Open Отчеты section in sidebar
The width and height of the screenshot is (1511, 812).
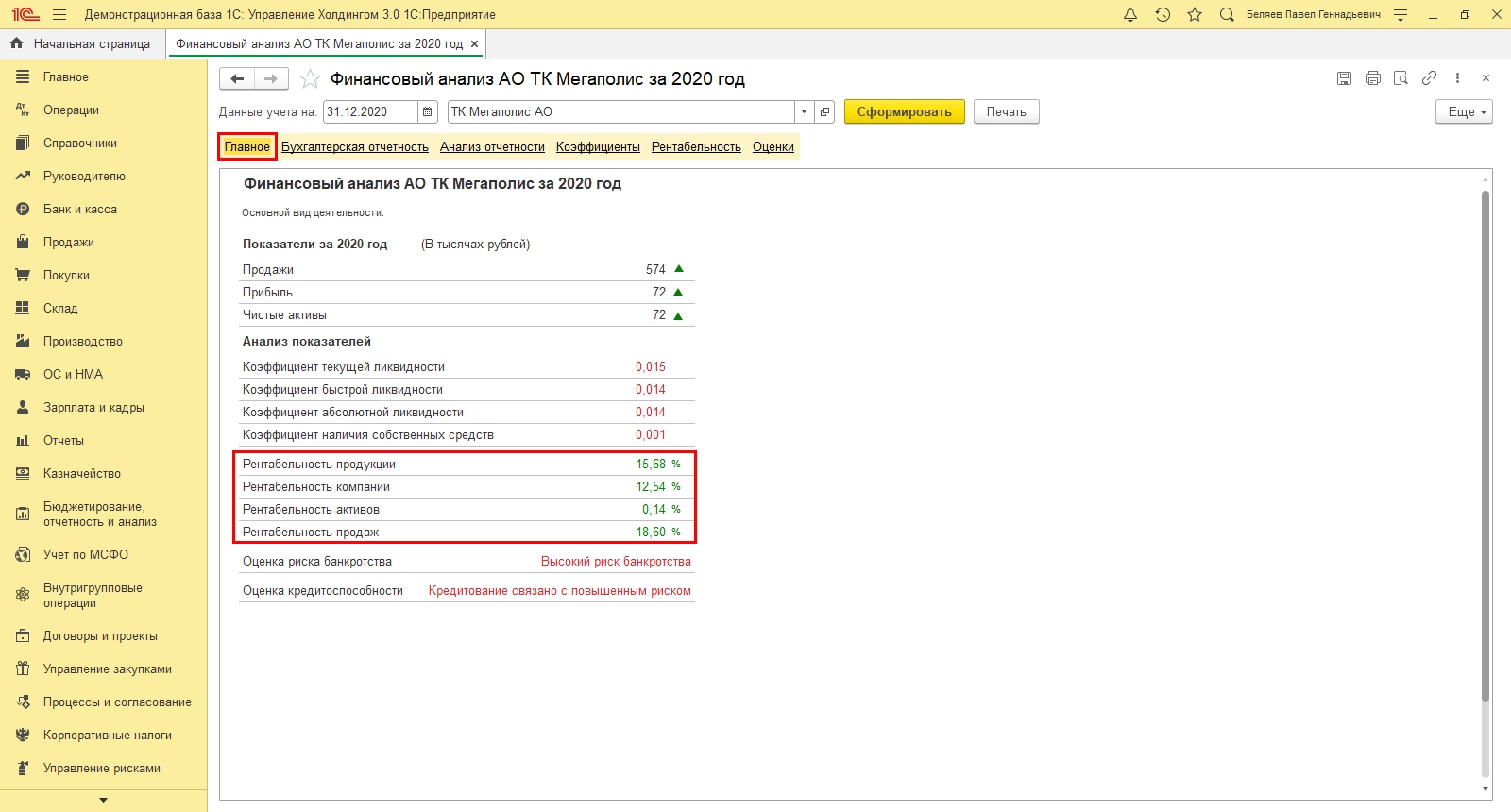[104, 441]
